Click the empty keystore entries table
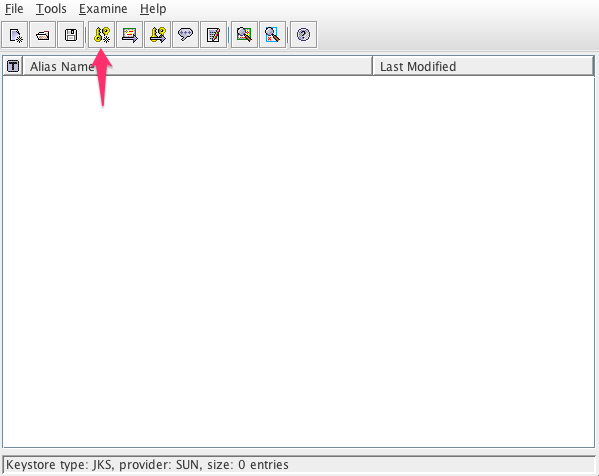 [x=298, y=261]
